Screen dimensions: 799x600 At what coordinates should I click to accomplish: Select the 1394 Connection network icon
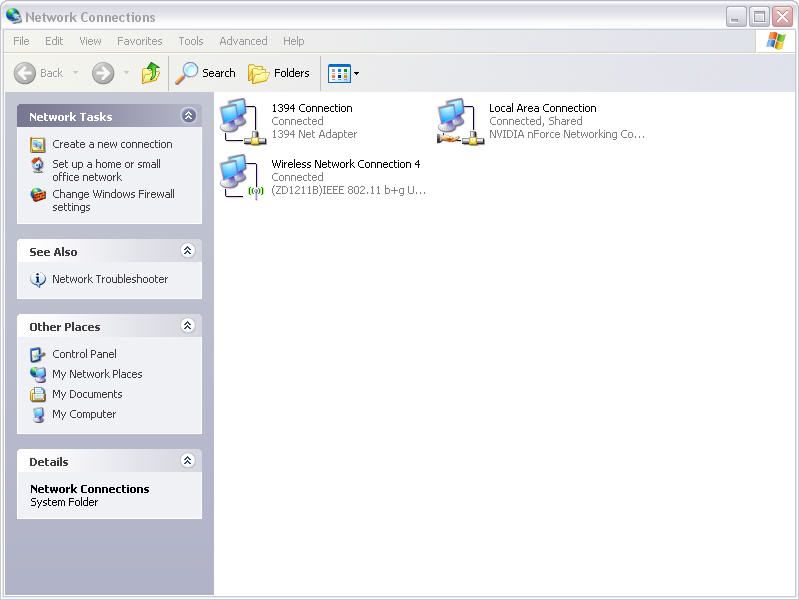243,121
